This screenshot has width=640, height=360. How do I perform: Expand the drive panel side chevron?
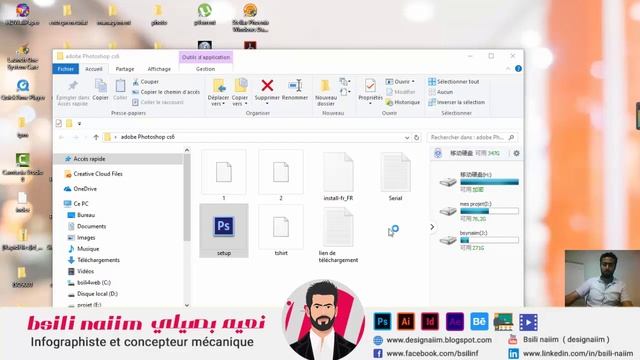[432, 227]
